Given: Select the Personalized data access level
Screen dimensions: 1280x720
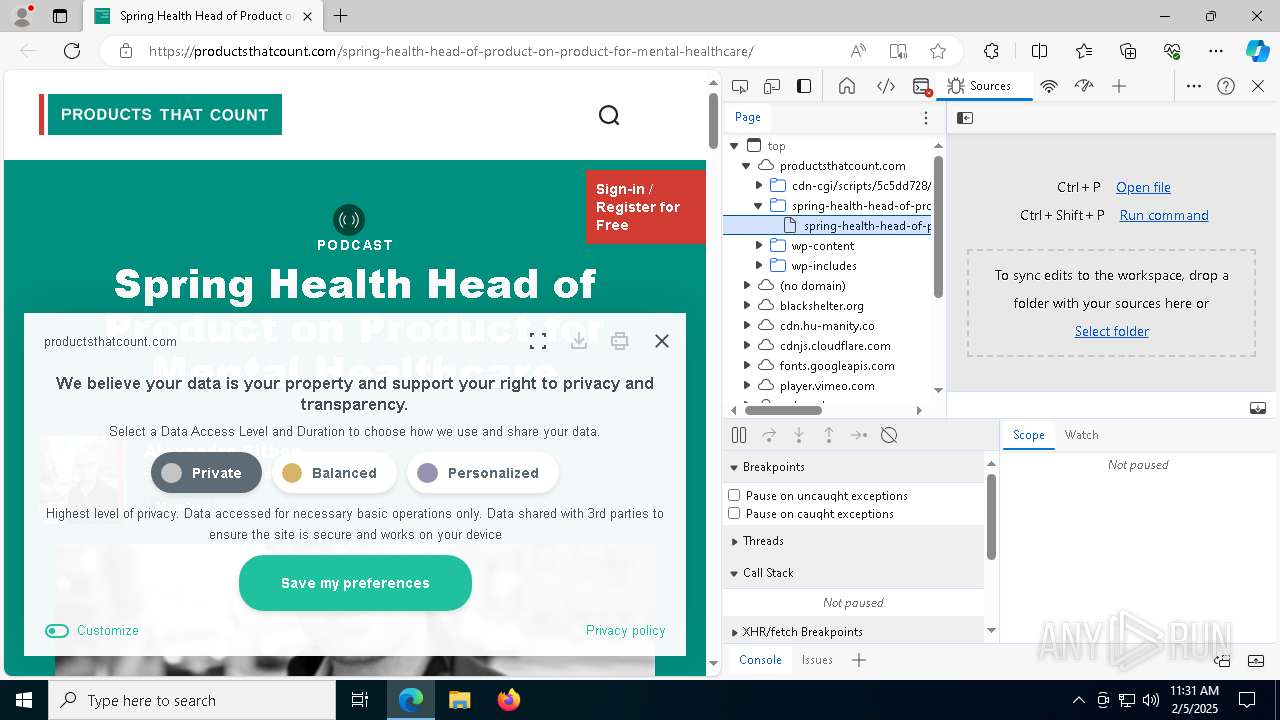Looking at the screenshot, I should [482, 473].
